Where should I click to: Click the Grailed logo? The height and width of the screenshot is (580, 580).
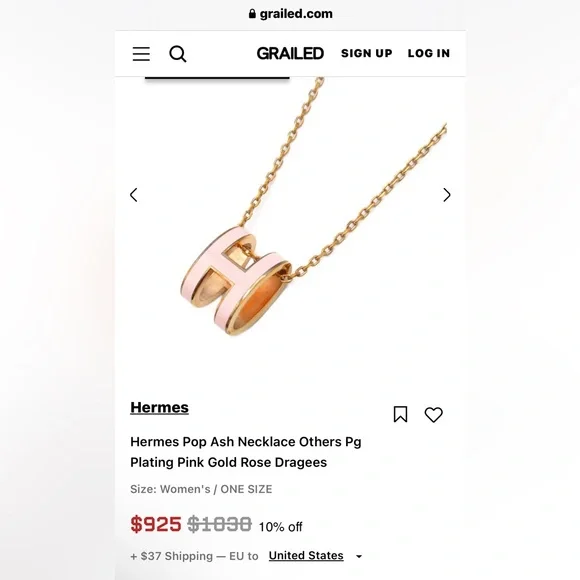[290, 53]
